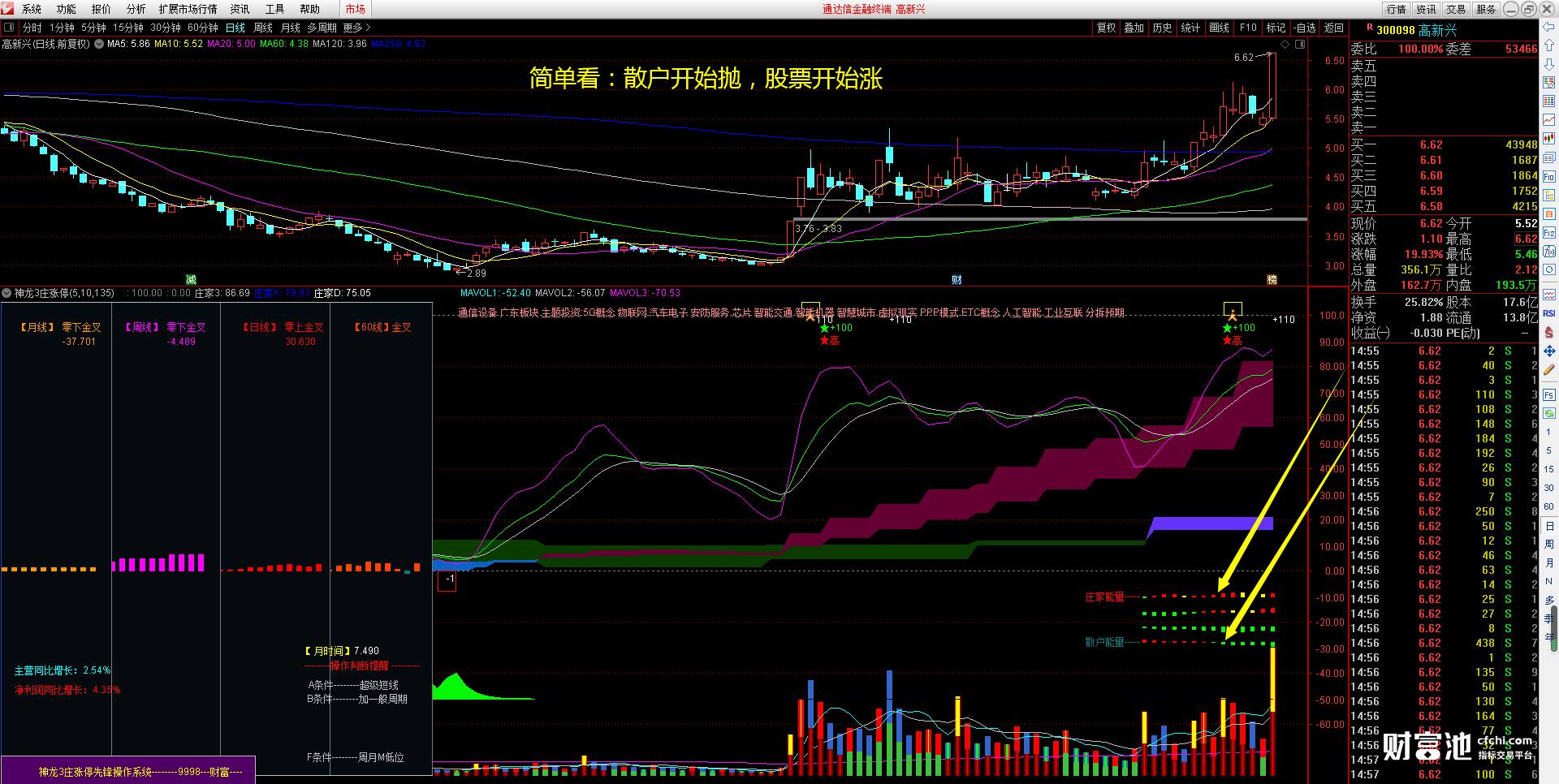
Task: Switch chart to 15-minute period via sidebar
Action: 1548,469
